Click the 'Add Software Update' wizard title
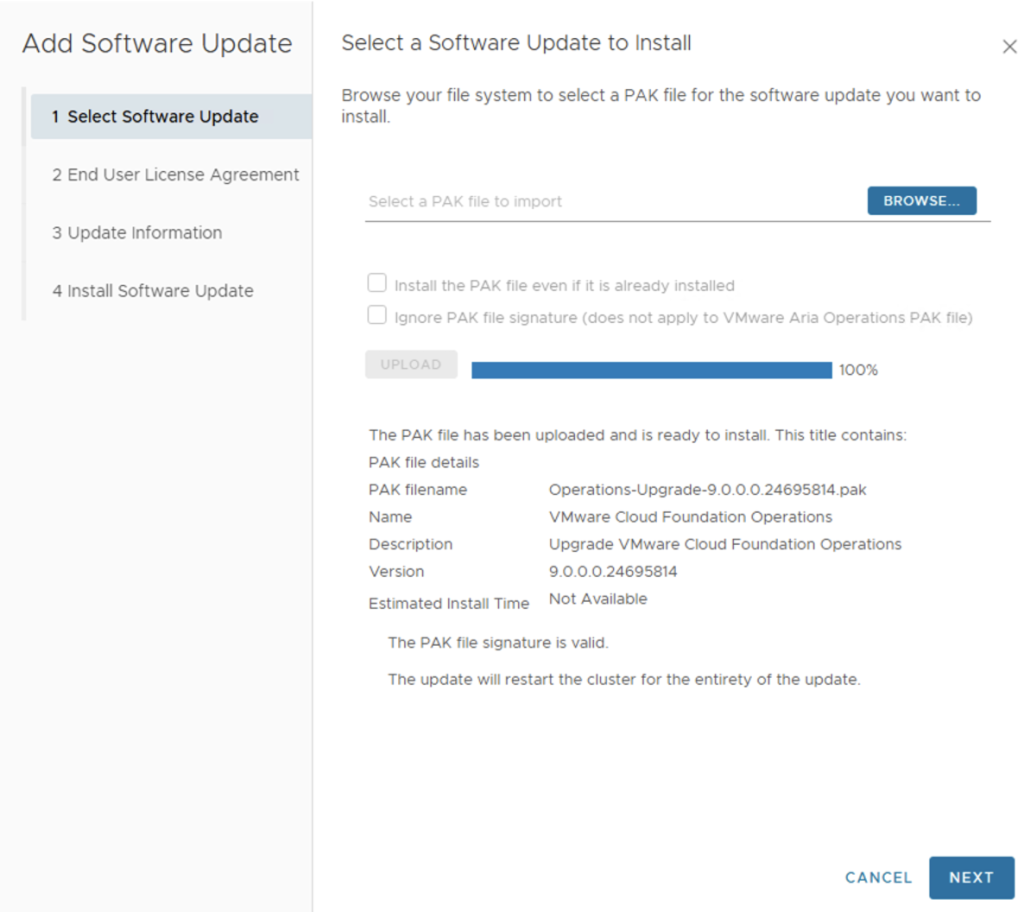The height and width of the screenshot is (912, 1024). [x=157, y=44]
